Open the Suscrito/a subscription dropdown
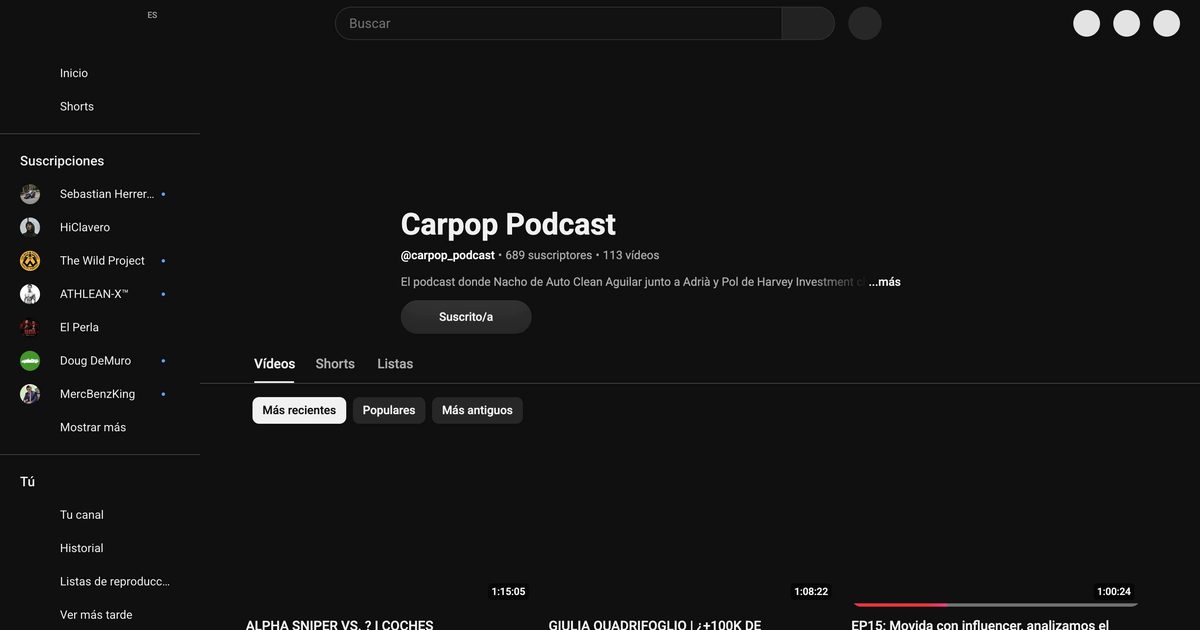The width and height of the screenshot is (1200, 630). (466, 317)
